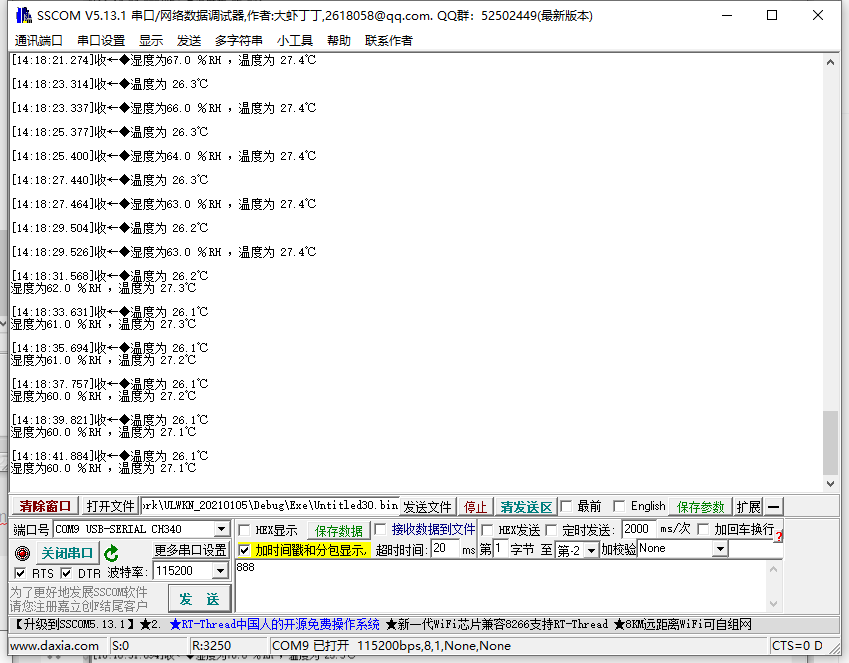Click the red question mark help icon
The image size is (849, 663).
(x=778, y=536)
